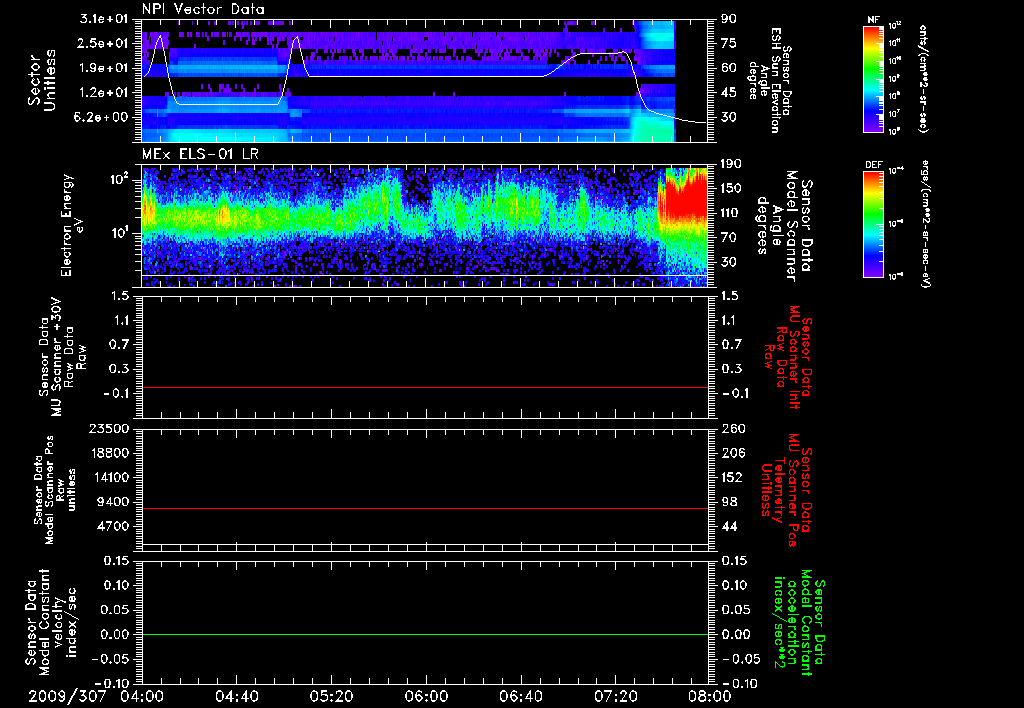Select the 07:20 time axis label

[614, 696]
